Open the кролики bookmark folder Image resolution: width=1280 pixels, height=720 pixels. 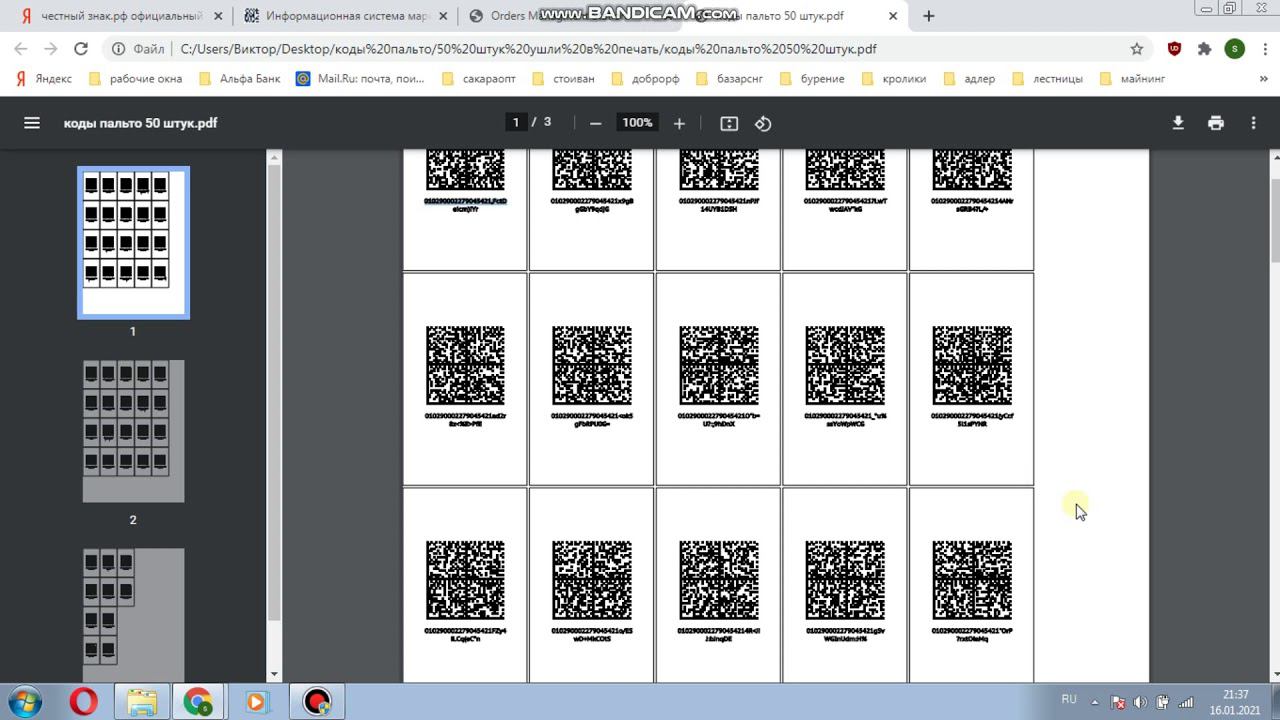894,79
